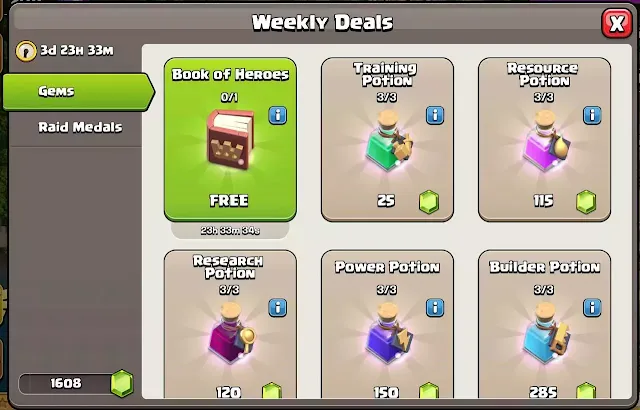Select the green Training Potion bottle
The width and height of the screenshot is (640, 410).
388,140
